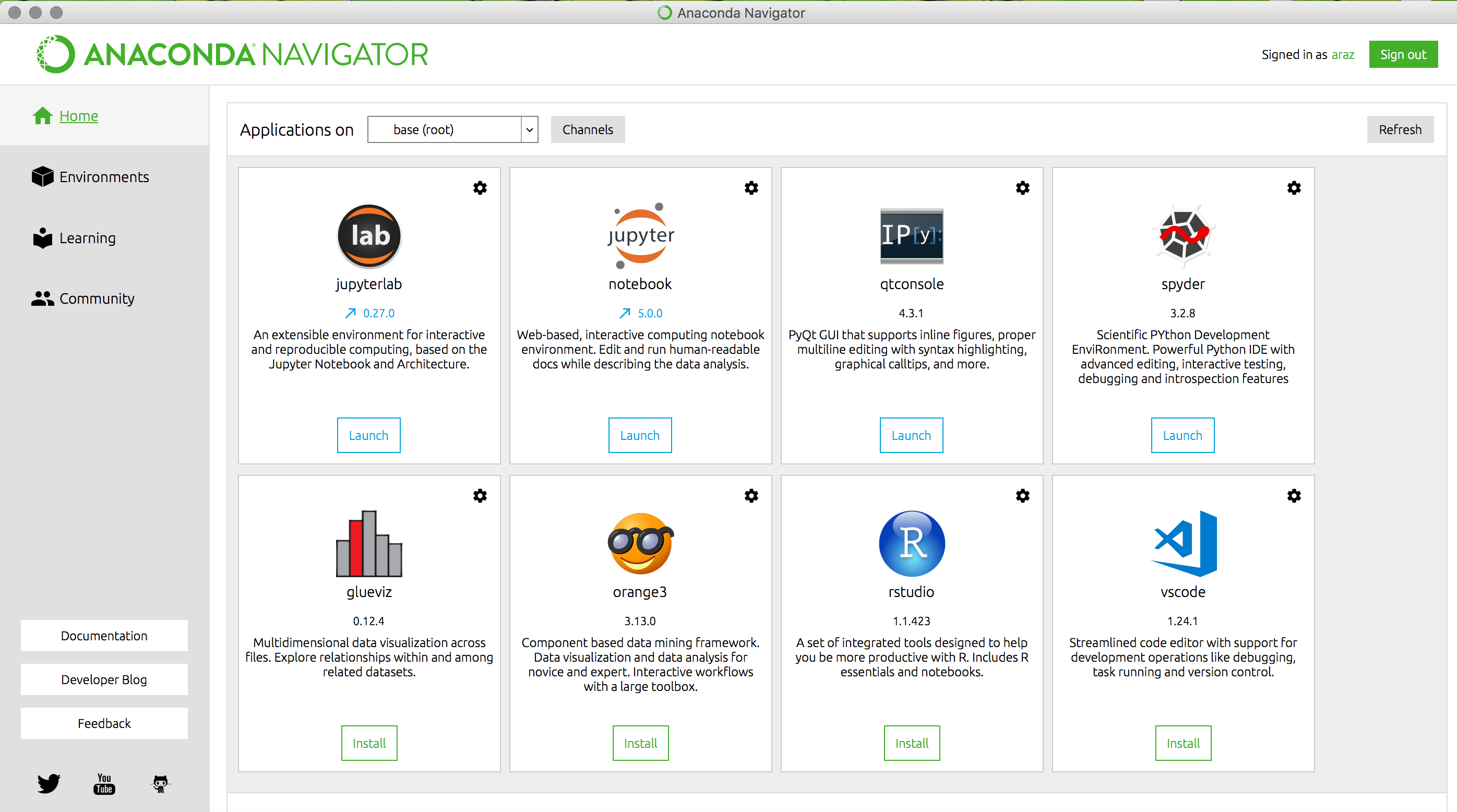Sign out of Anaconda account
1457x812 pixels.
pyautogui.click(x=1403, y=54)
